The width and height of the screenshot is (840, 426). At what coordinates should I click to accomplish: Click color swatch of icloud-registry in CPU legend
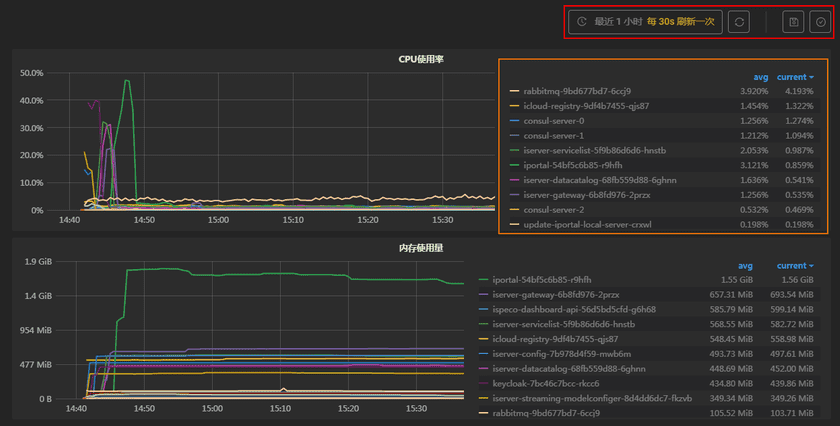[514, 106]
